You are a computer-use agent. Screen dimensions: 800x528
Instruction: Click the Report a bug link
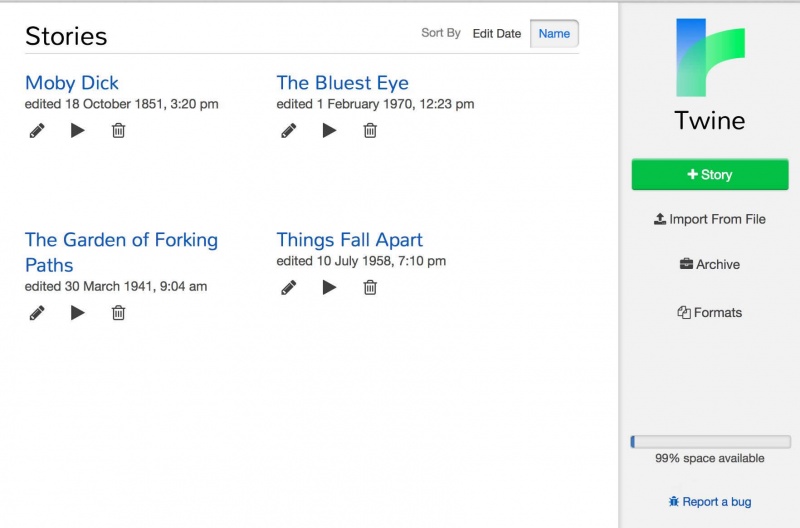tap(710, 502)
